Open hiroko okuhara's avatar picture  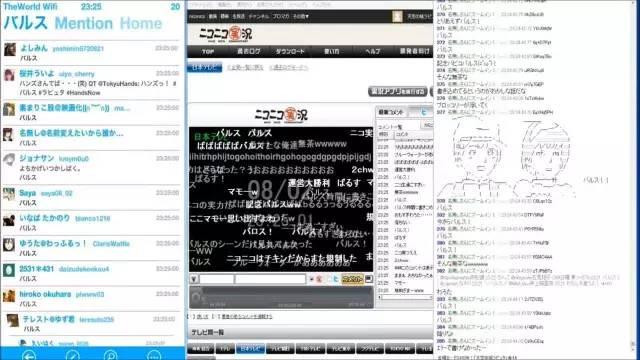tap(9, 296)
